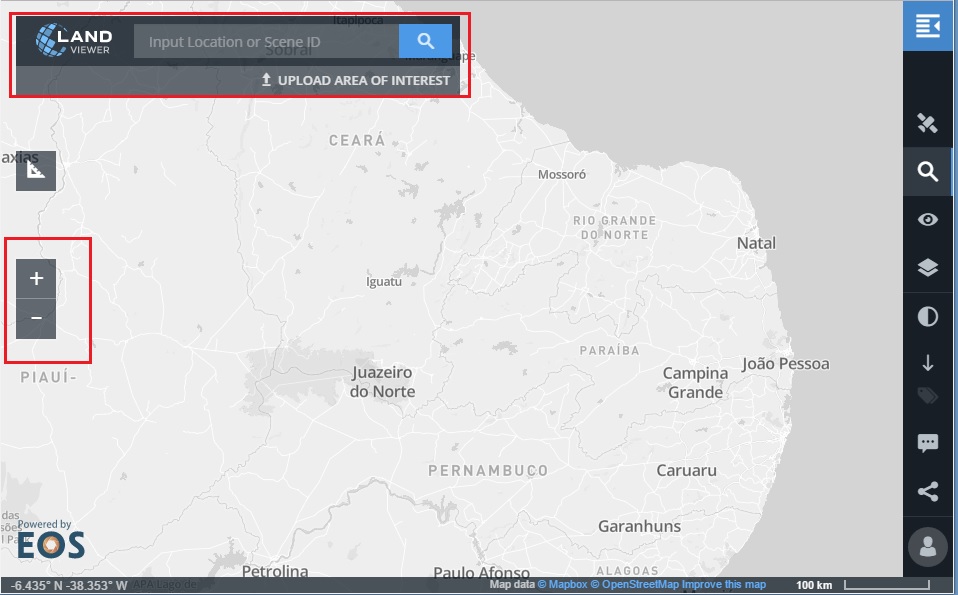The height and width of the screenshot is (595, 958).
Task: Click the PERNAMBUCO state label
Action: (488, 471)
